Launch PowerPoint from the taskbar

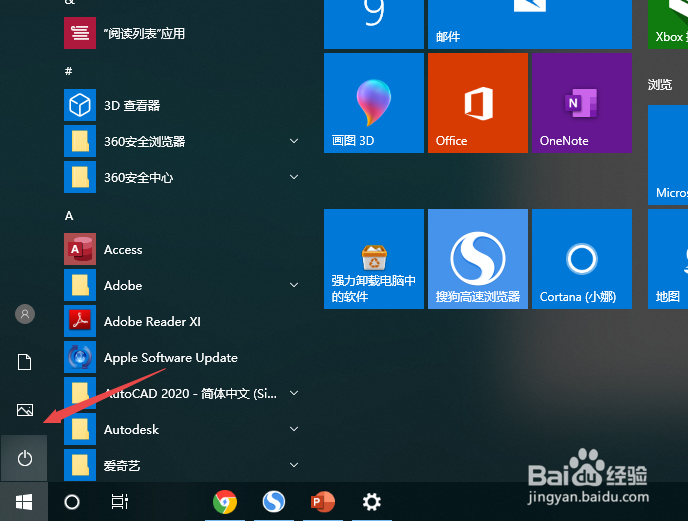click(322, 502)
